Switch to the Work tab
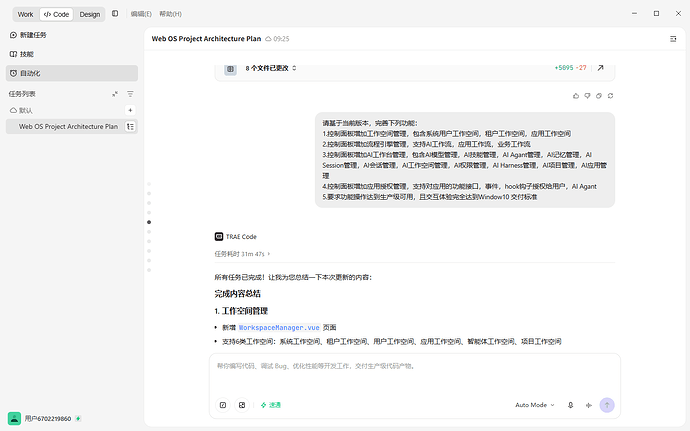The image size is (690, 431). 26,14
